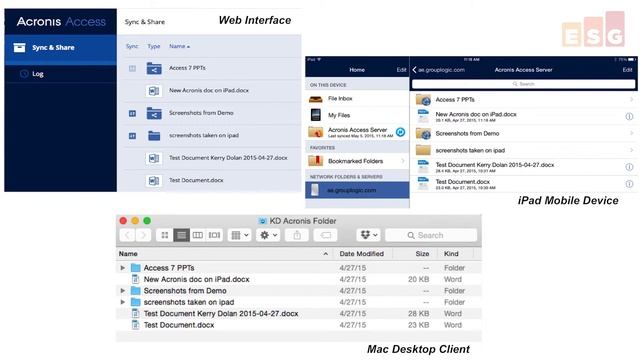The image size is (640, 360).
Task: Select ae.grouplogic.com network server on iPad
Action: point(357,190)
